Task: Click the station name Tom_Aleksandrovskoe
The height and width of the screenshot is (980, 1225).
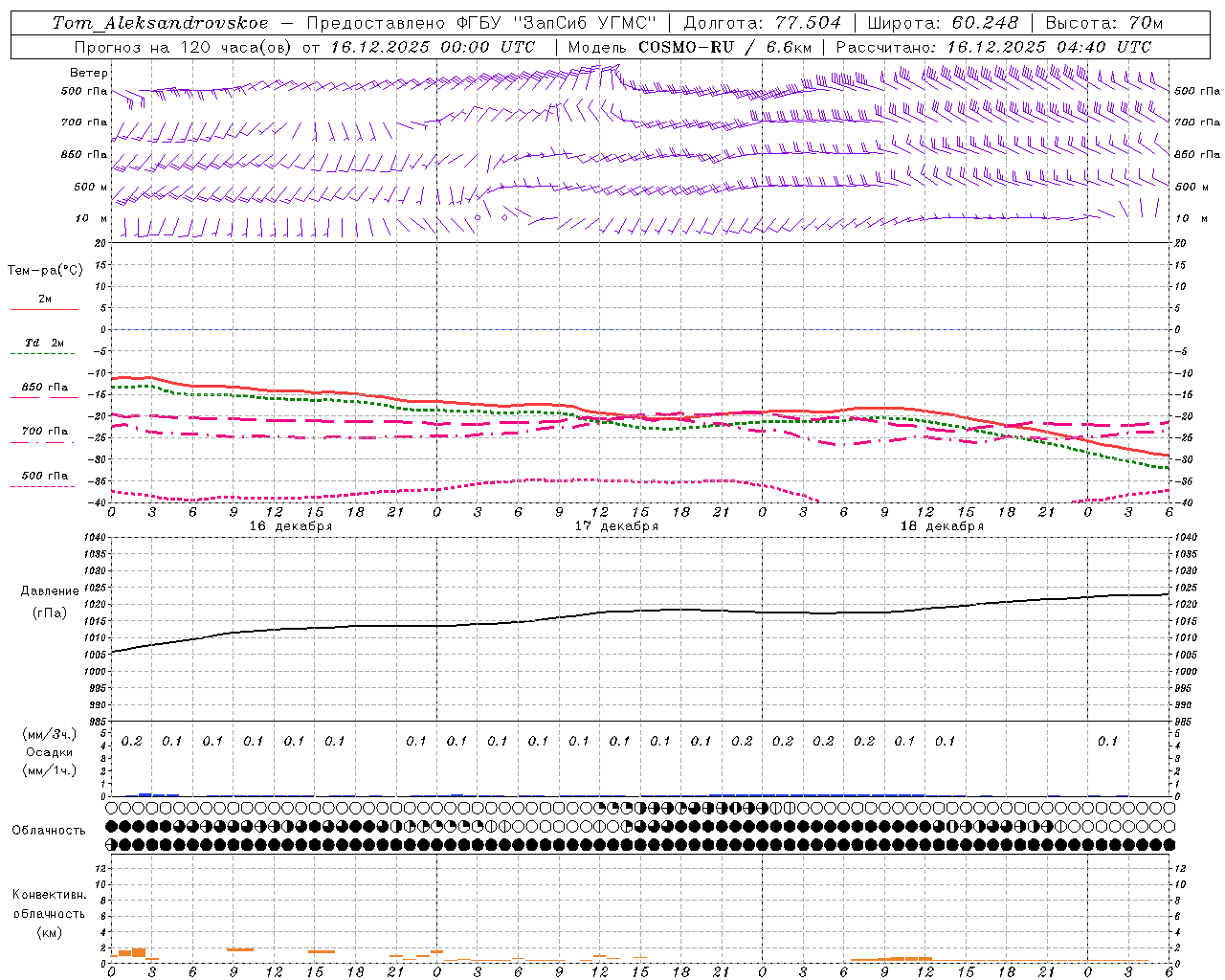Action: pyautogui.click(x=161, y=23)
